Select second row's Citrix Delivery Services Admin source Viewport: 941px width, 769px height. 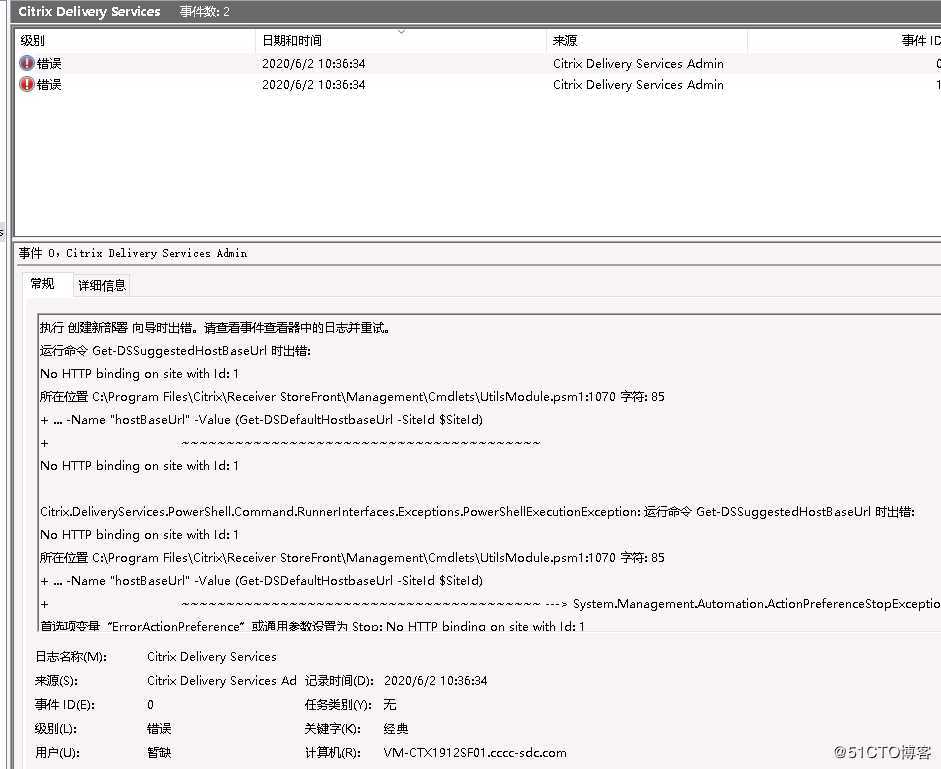(638, 85)
